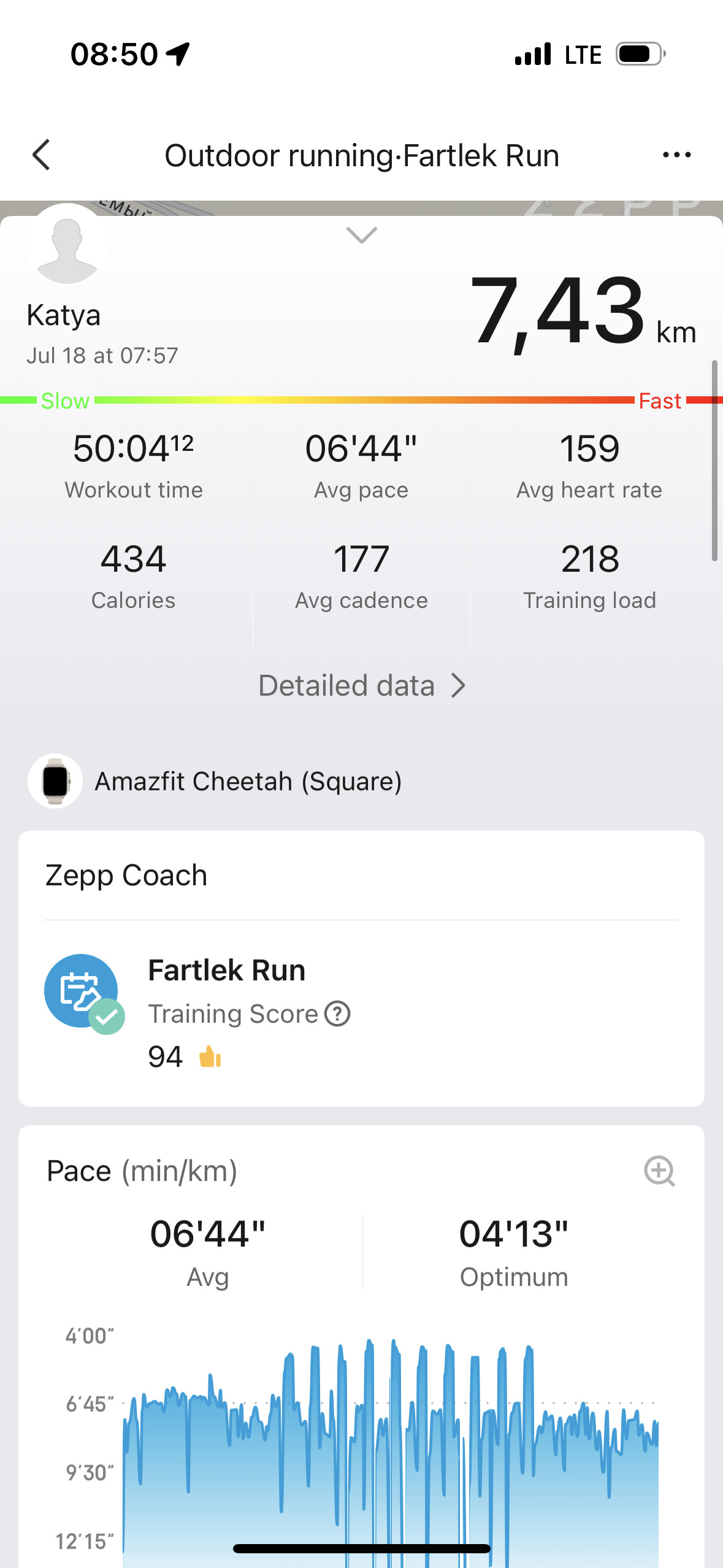Tap the Fartlek Run calendar icon
This screenshot has height=1568, width=723.
[82, 991]
